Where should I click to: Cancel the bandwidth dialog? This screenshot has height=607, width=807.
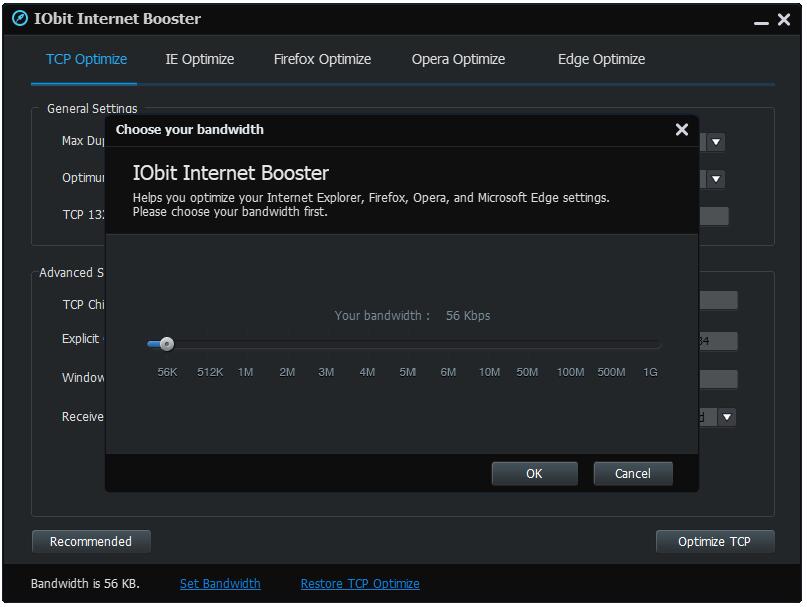click(633, 473)
